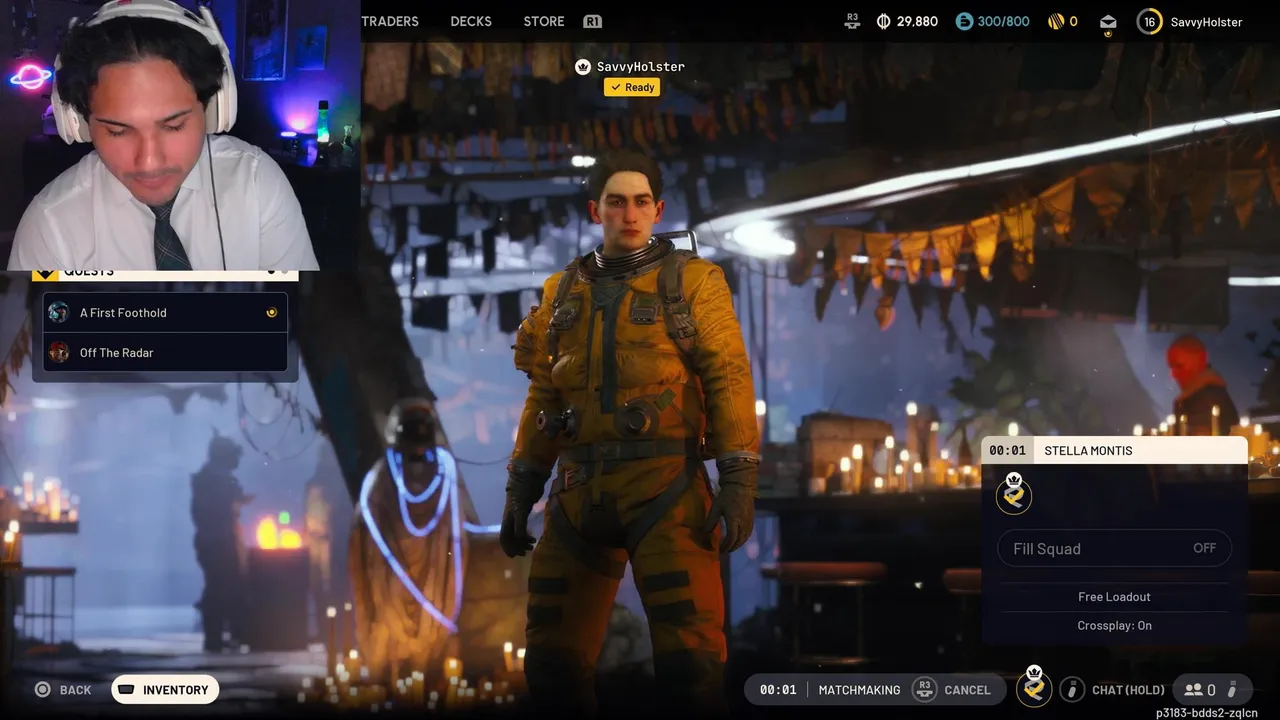
Task: Open the Inventory button
Action: point(165,689)
